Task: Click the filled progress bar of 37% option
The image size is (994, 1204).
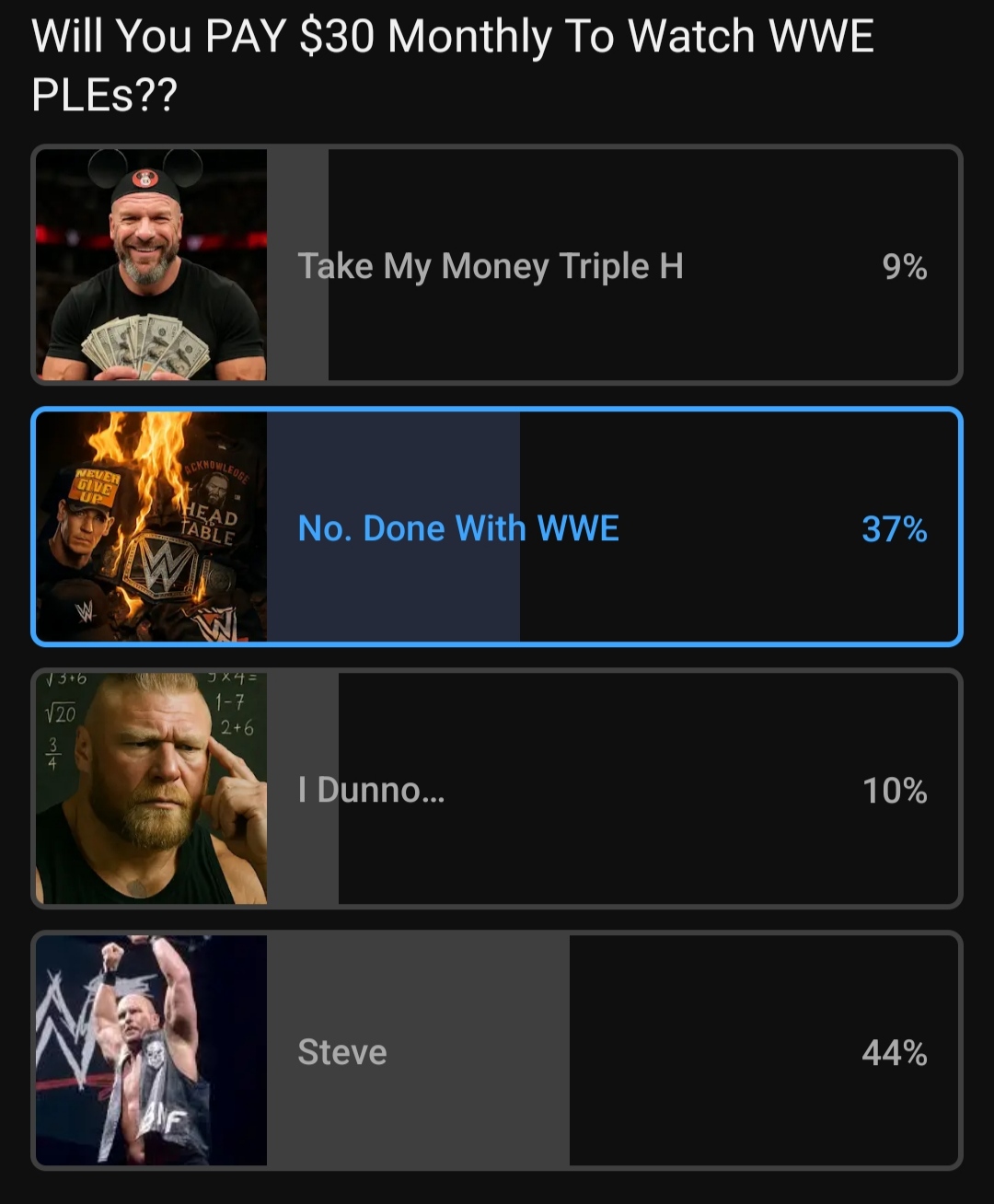Action: pyautogui.click(x=393, y=527)
